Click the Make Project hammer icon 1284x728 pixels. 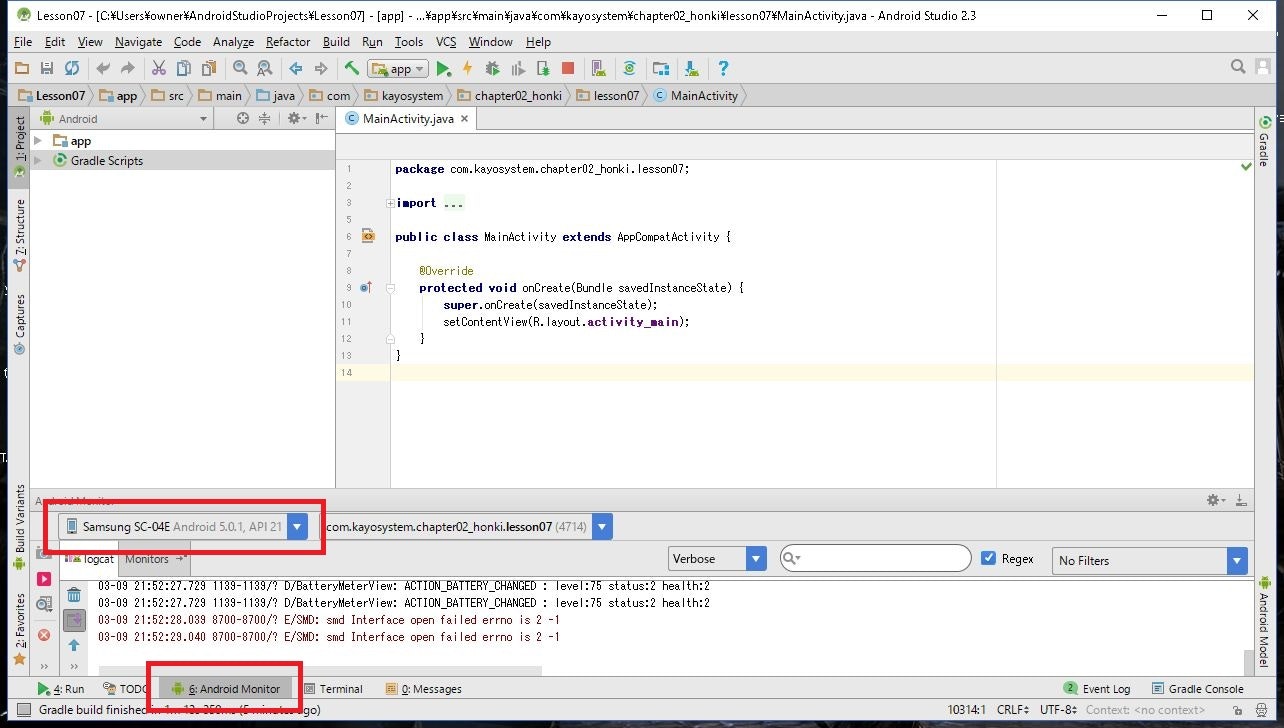click(351, 68)
